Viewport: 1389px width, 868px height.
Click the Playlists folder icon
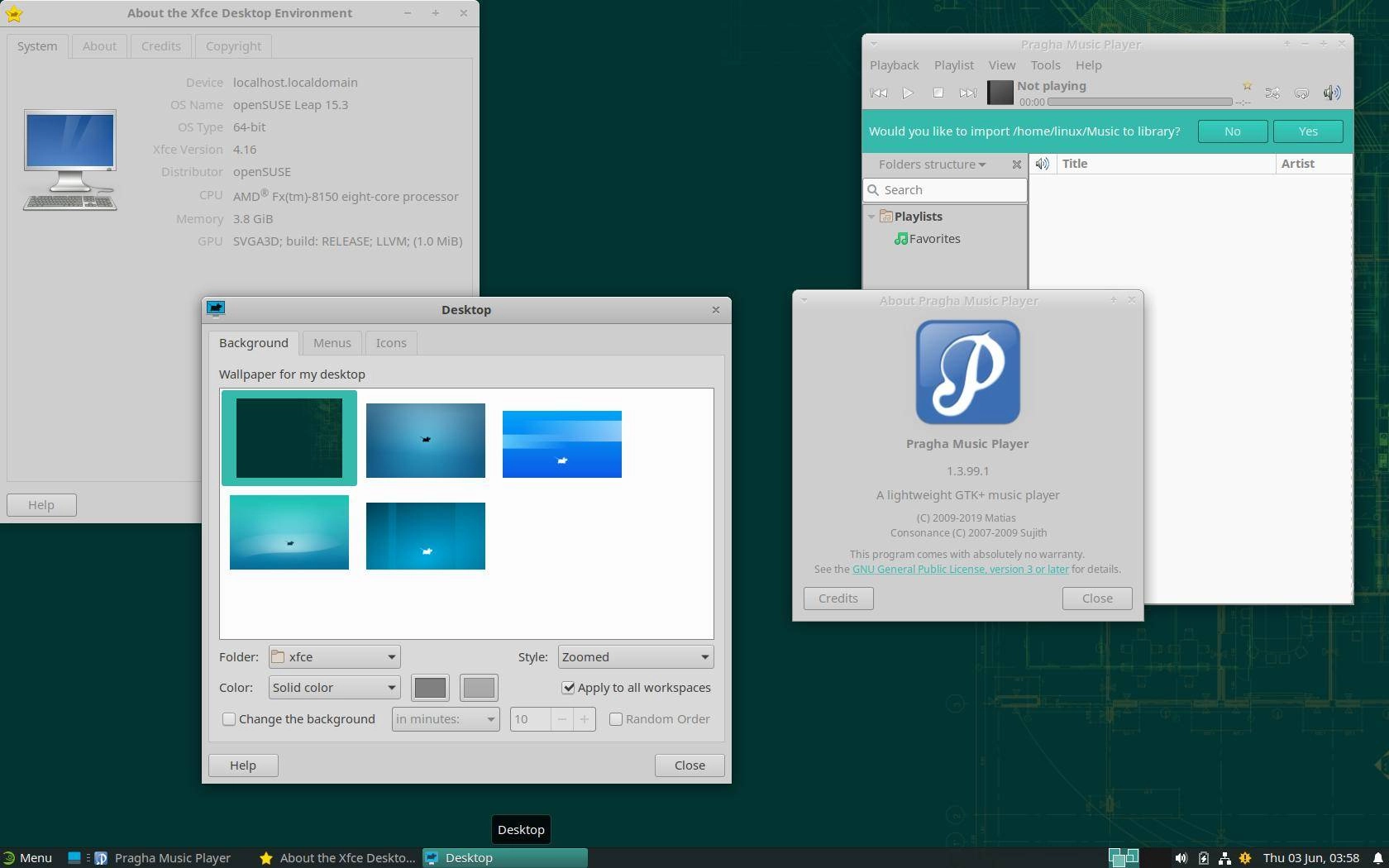(885, 216)
